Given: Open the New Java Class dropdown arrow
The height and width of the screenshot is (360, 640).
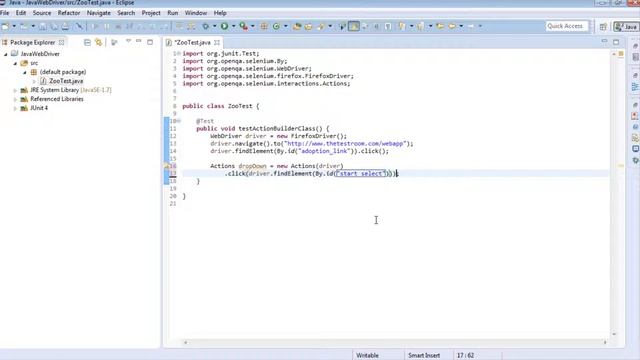Looking at the screenshot, I should (285, 26).
